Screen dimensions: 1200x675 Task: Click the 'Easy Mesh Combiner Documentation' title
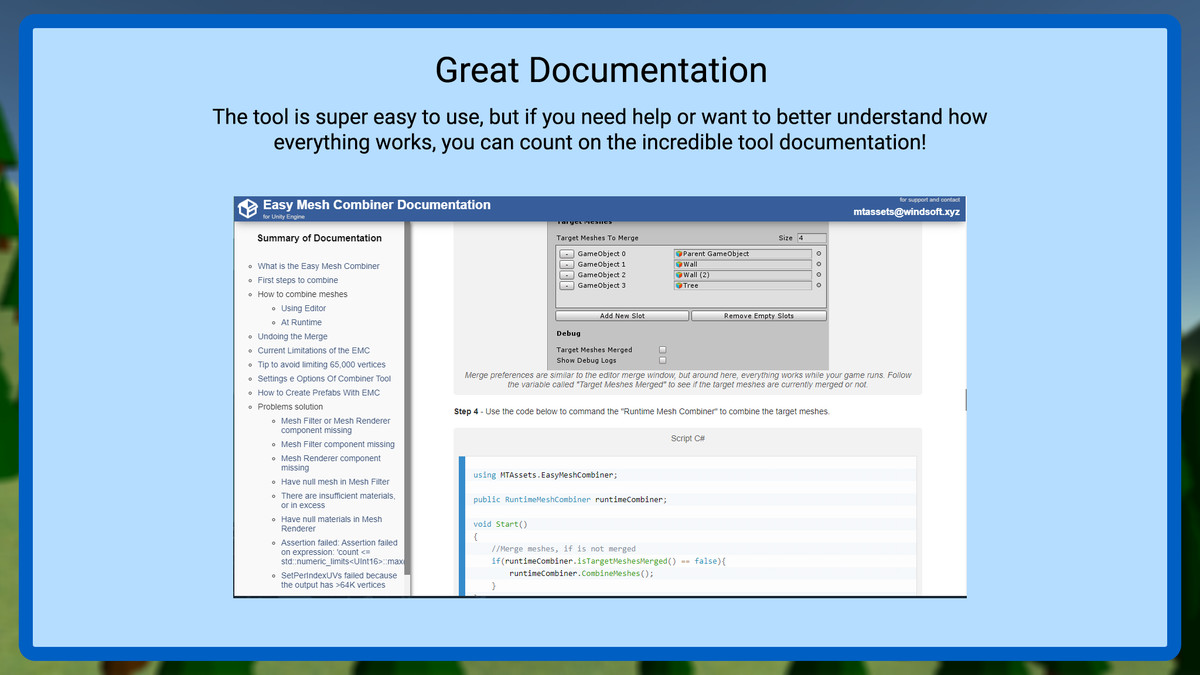tap(377, 205)
